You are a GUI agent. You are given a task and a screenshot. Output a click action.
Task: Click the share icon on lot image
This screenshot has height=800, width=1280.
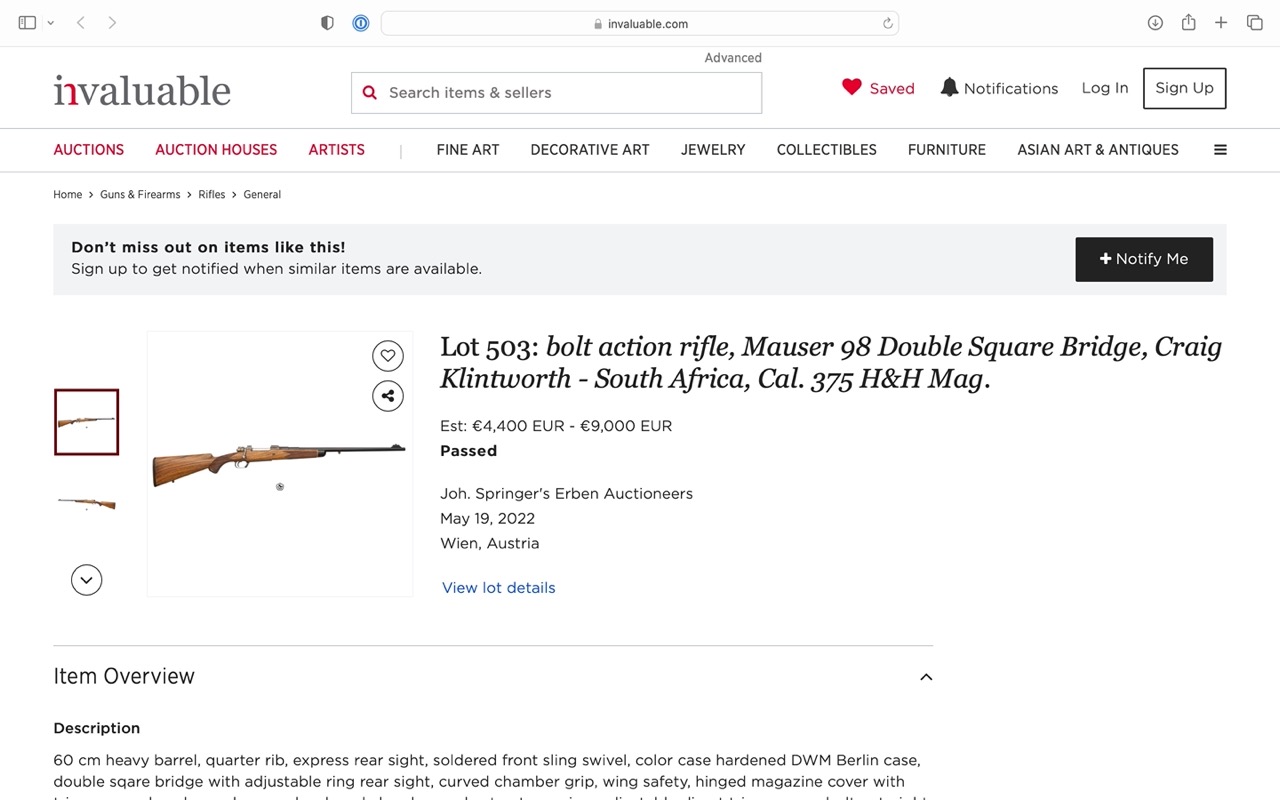pyautogui.click(x=388, y=396)
